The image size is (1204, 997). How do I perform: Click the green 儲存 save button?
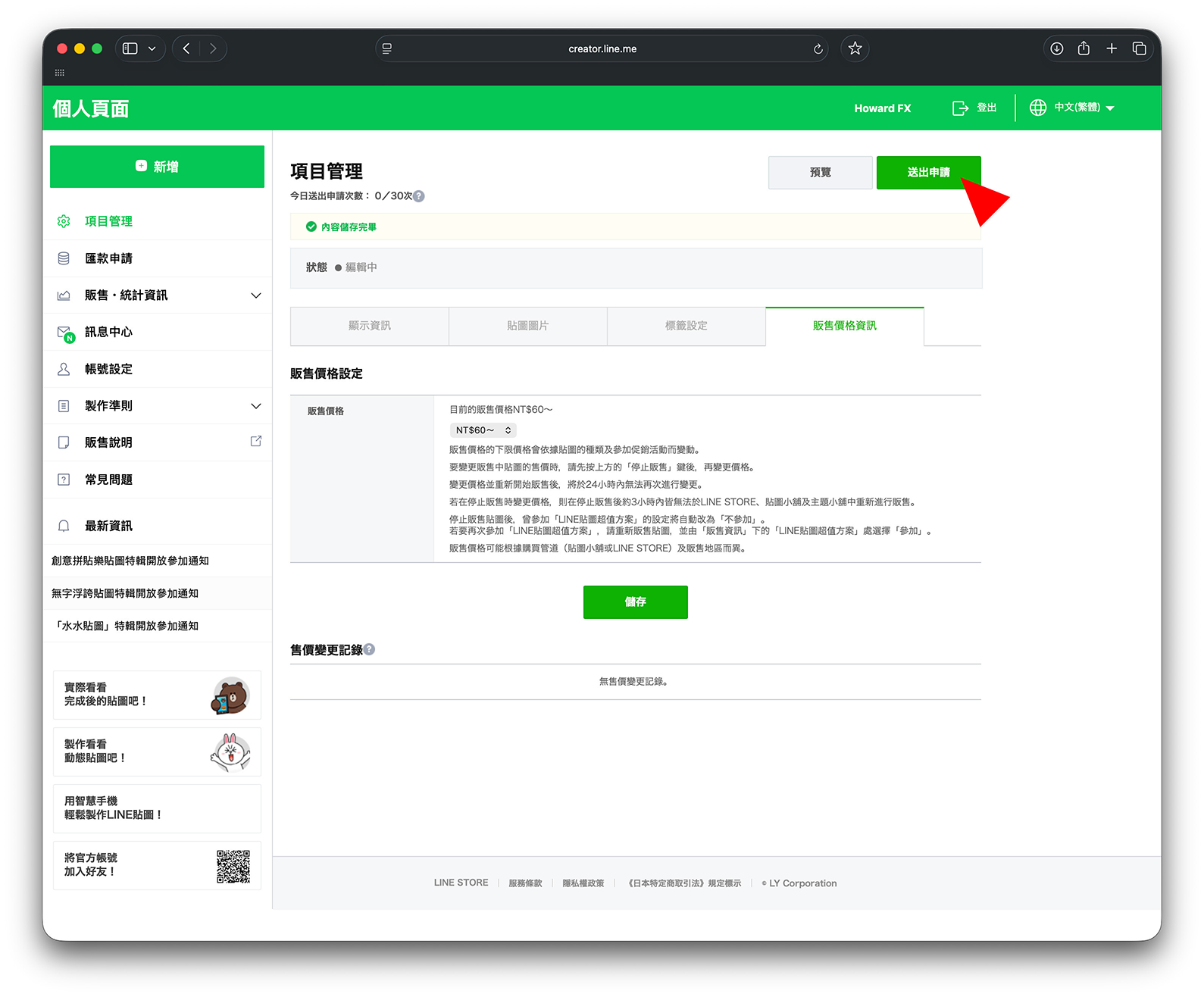(636, 602)
